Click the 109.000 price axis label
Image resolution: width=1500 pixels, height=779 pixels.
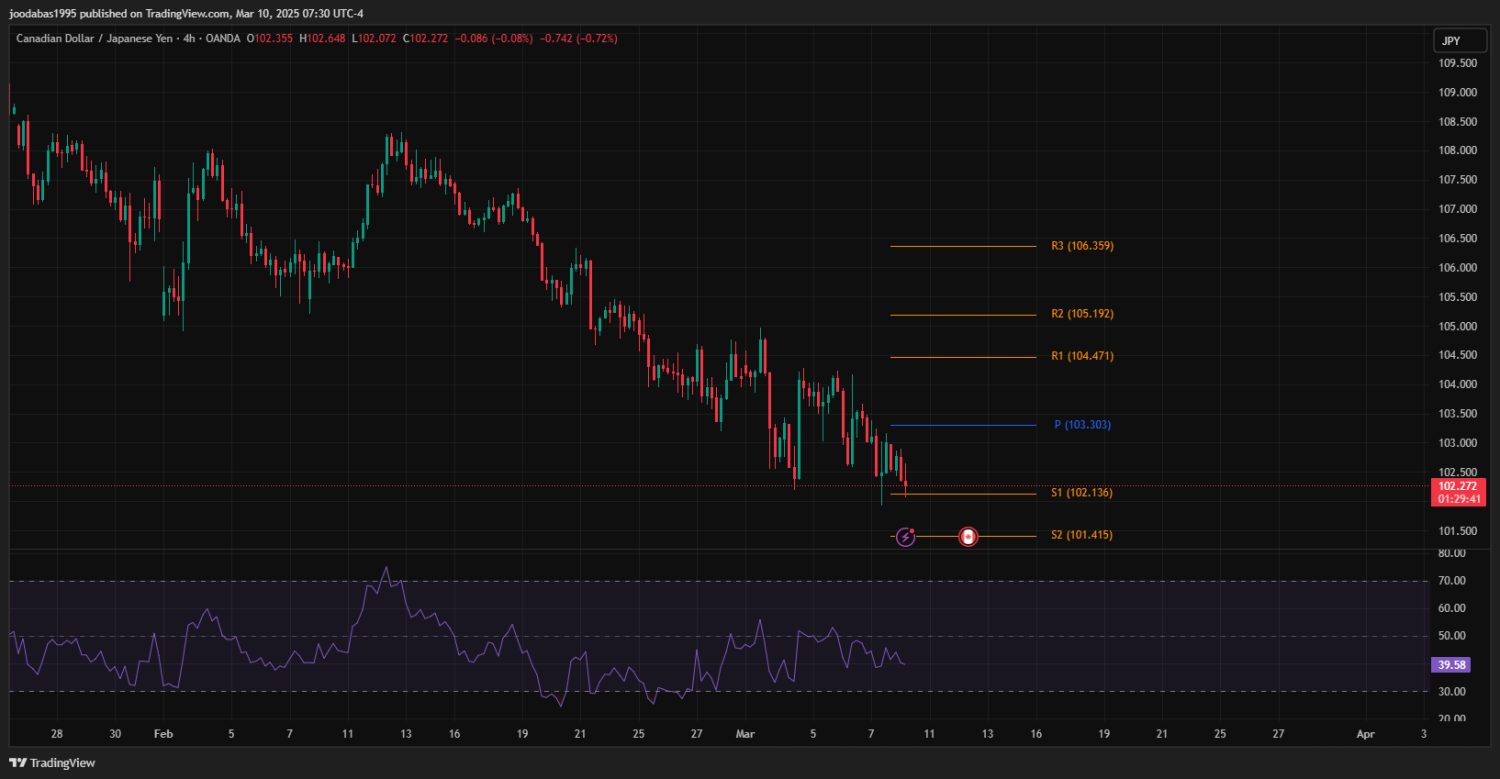[1457, 93]
